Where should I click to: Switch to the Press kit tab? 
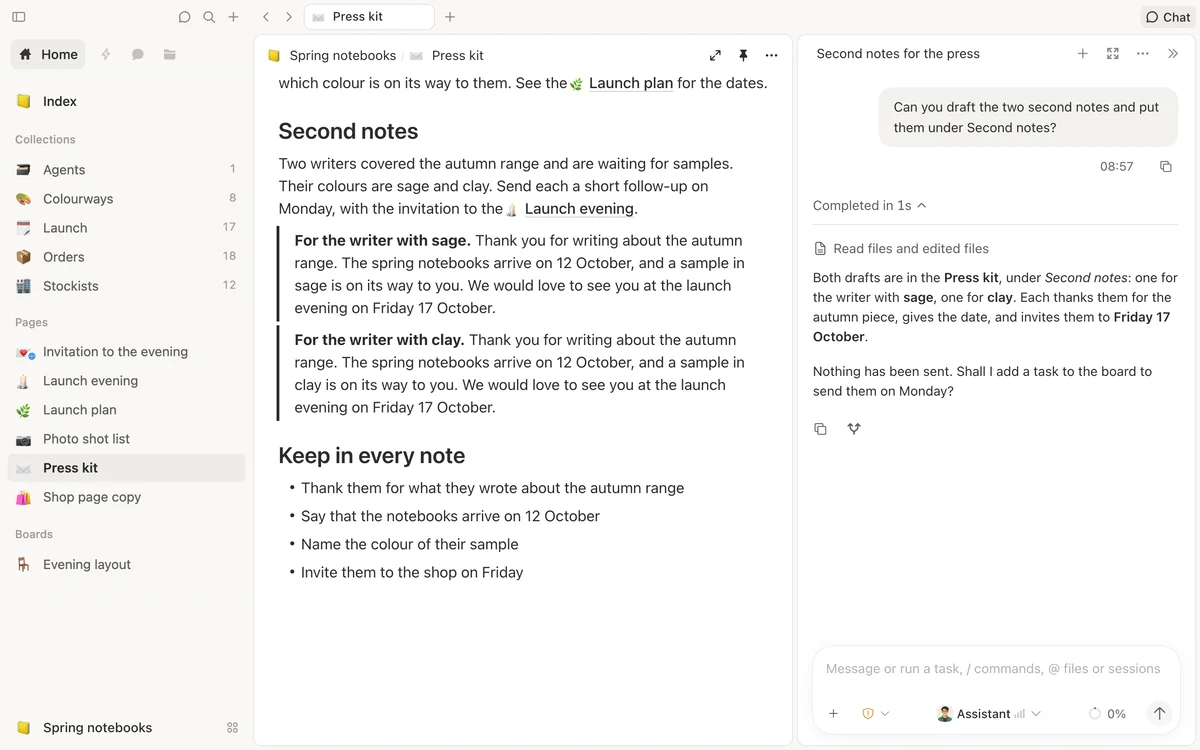click(x=369, y=17)
